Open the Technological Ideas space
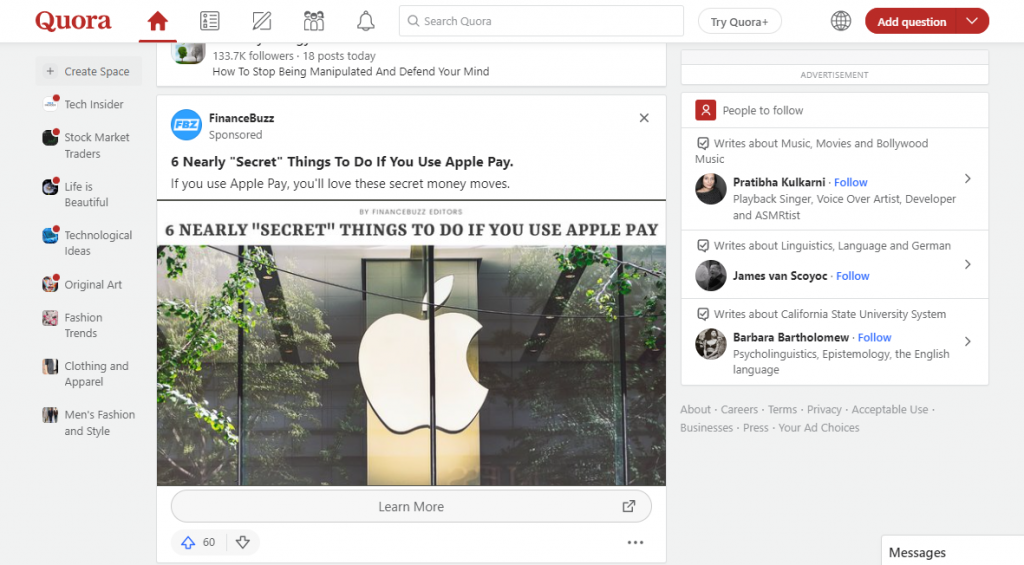The image size is (1024, 565). pos(88,243)
